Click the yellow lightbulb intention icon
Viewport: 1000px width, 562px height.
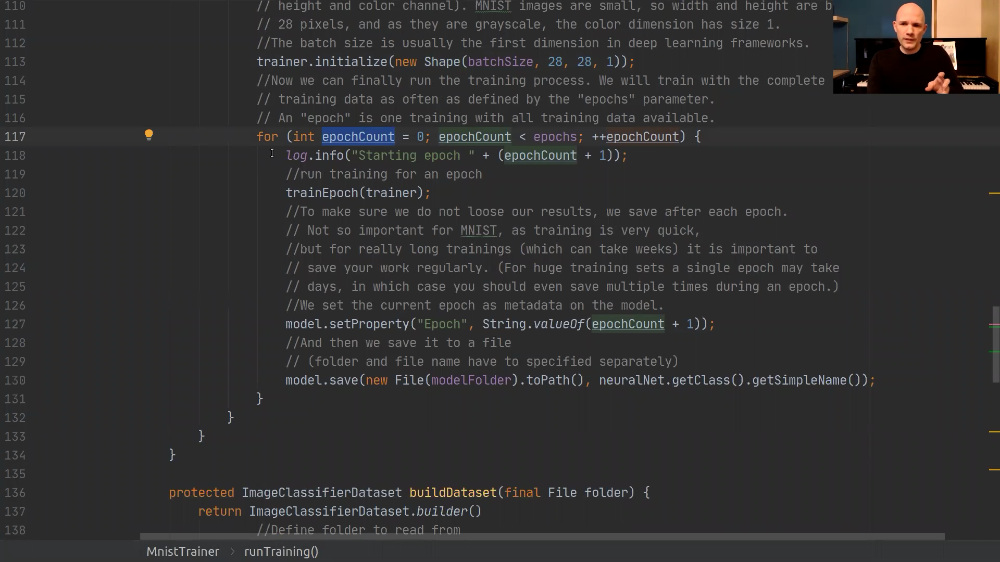149,135
